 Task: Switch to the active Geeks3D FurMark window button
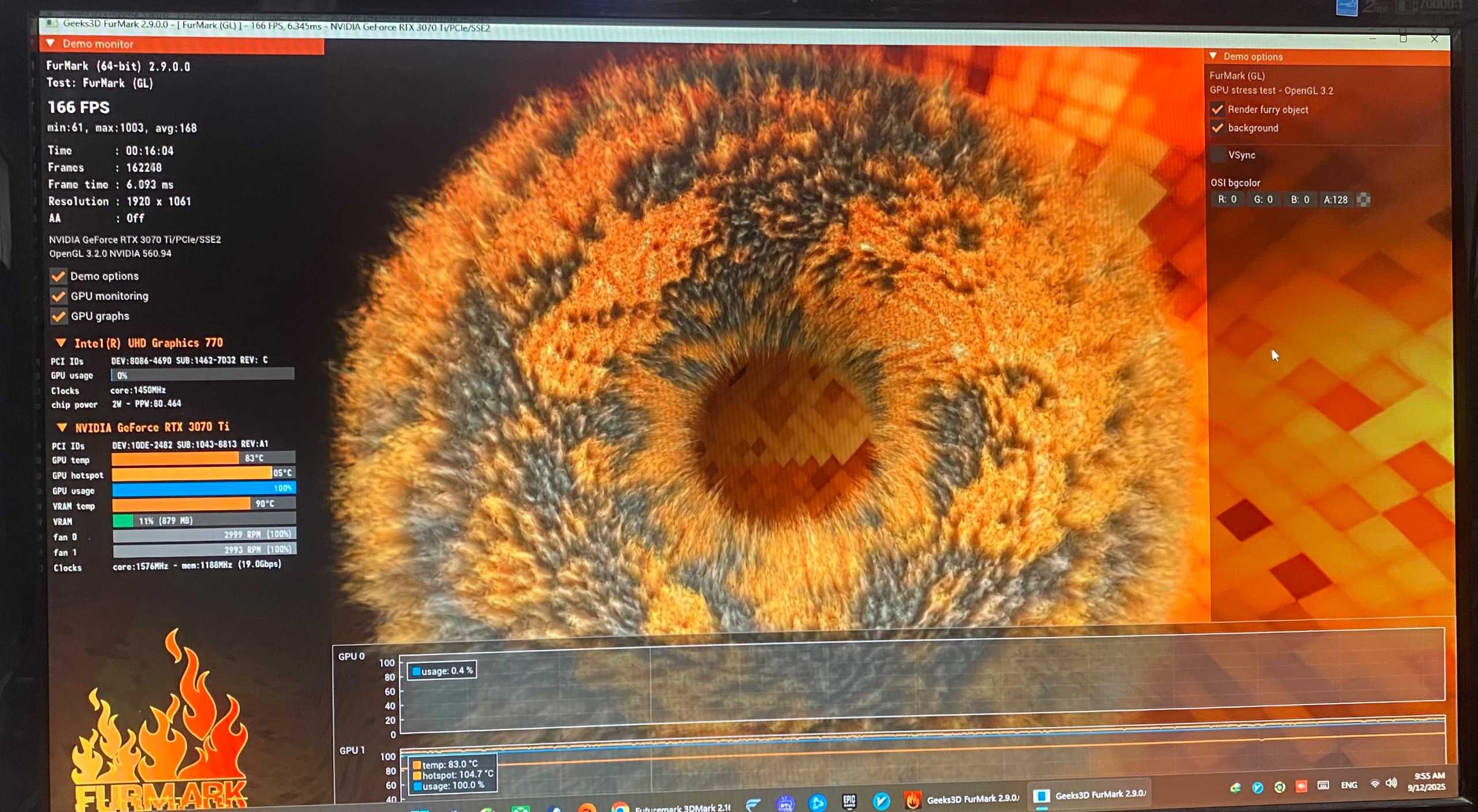pos(1088,795)
